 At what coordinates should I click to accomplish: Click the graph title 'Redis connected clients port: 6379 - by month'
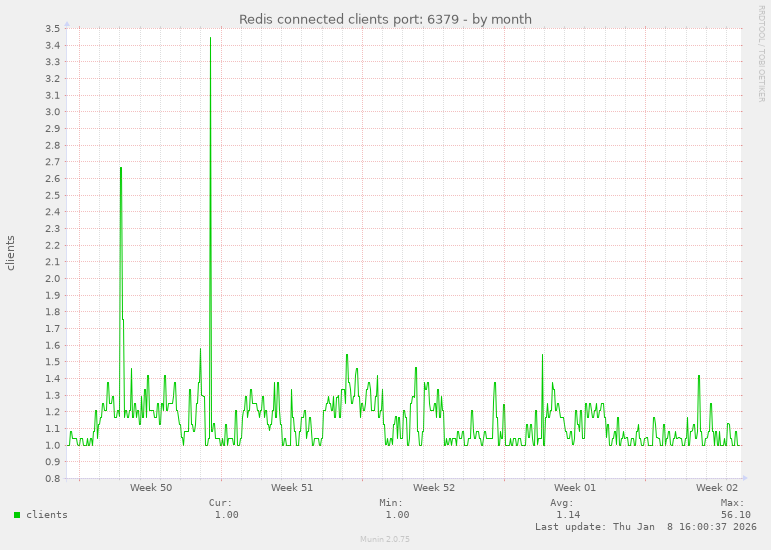point(385,19)
